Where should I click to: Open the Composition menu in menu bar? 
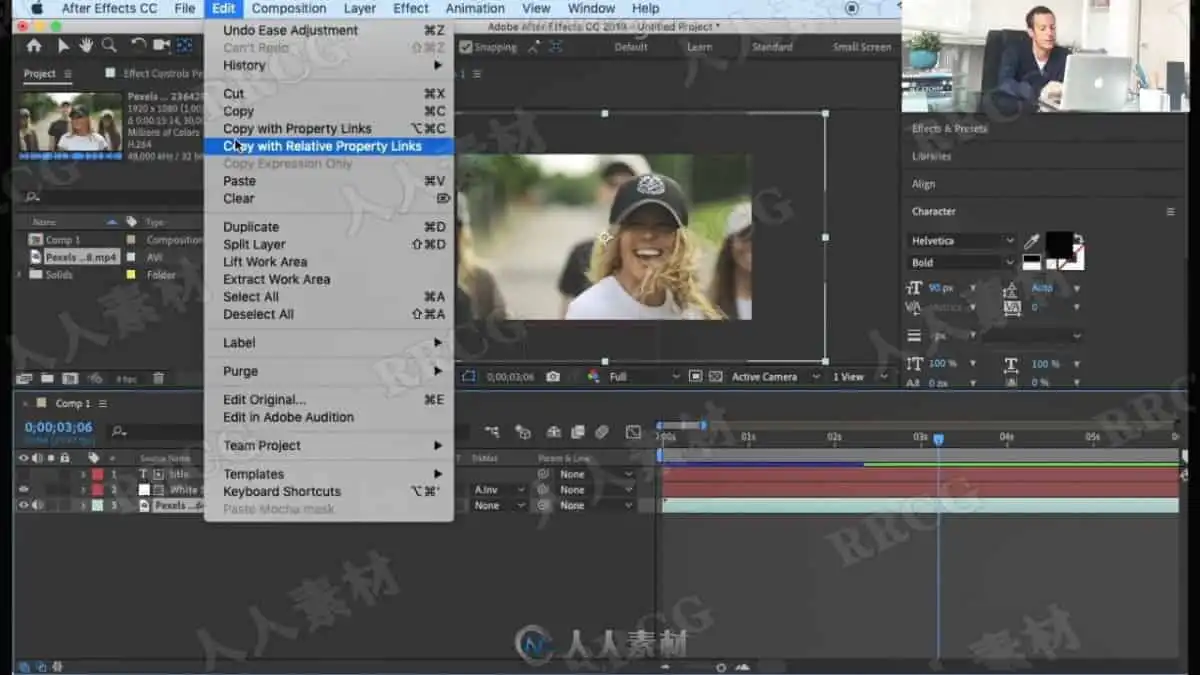pyautogui.click(x=288, y=8)
